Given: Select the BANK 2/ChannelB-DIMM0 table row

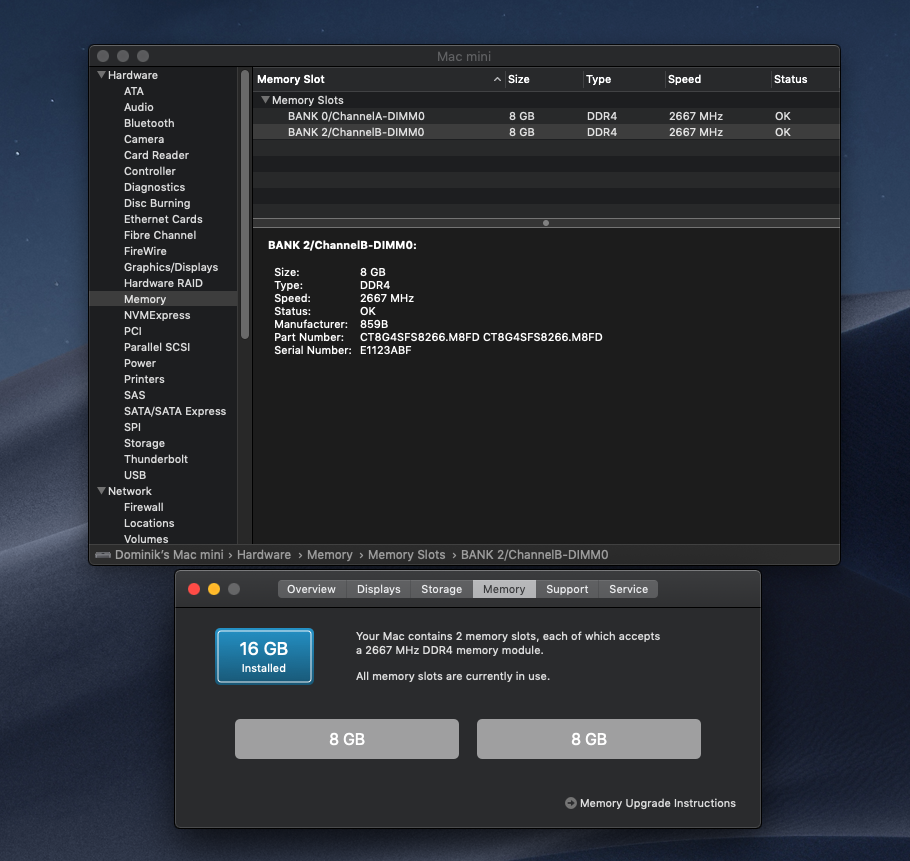Looking at the screenshot, I should 546,132.
